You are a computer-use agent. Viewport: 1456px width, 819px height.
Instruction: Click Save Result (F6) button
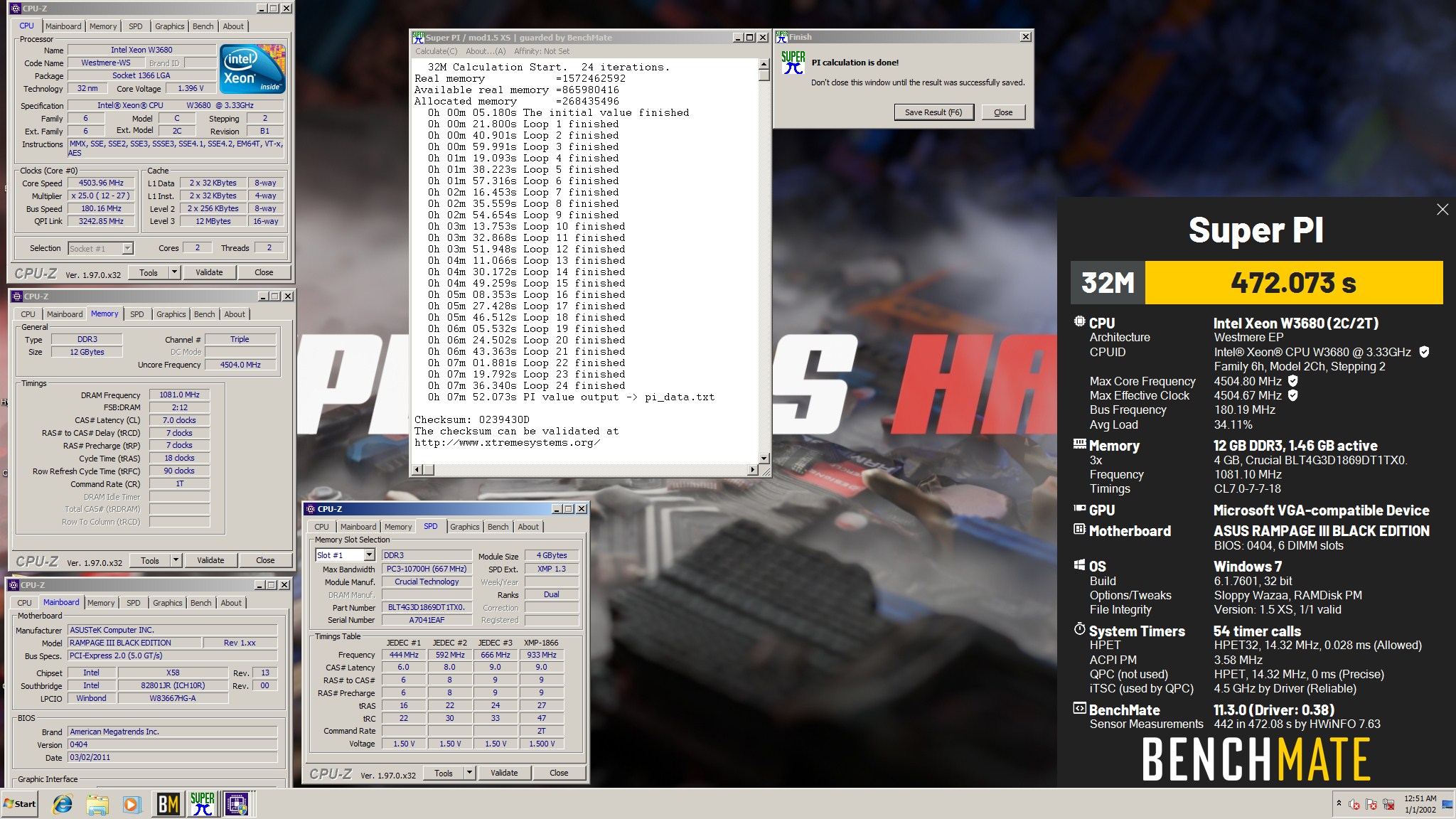933,112
